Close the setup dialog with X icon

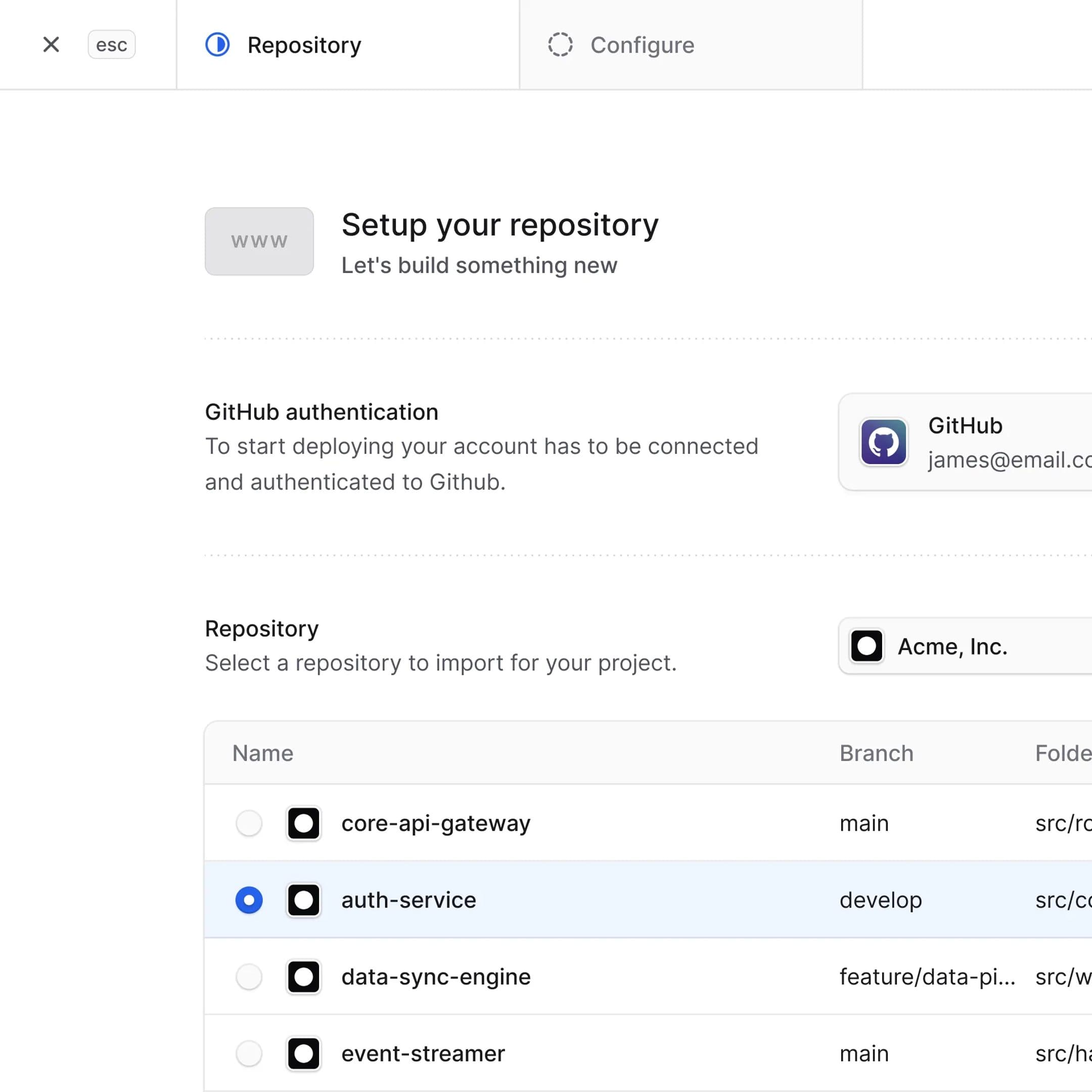coord(51,44)
